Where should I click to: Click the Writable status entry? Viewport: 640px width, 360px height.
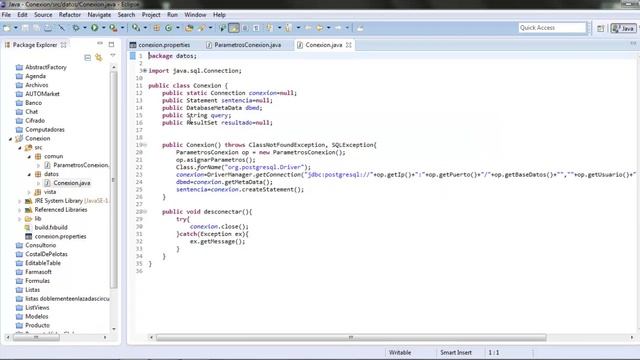400,353
